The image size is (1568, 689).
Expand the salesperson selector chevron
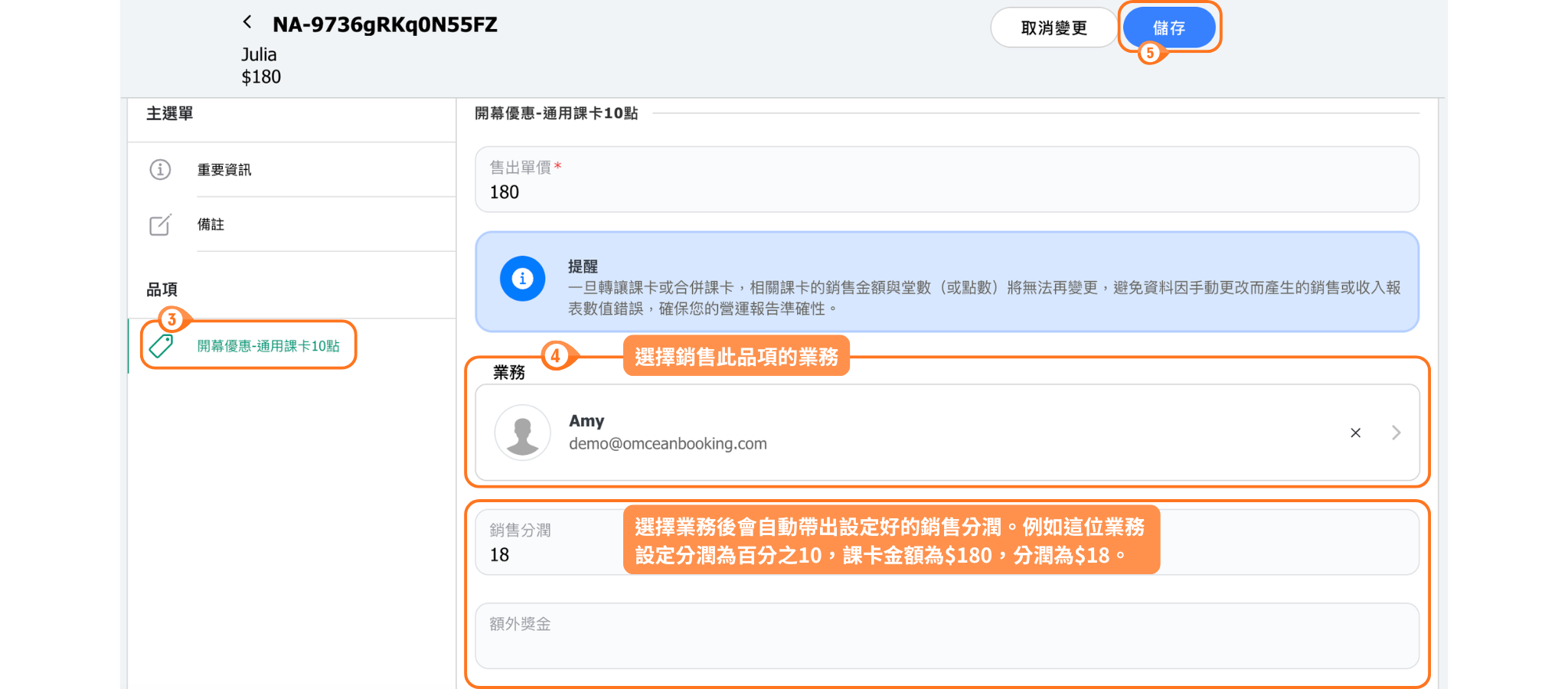pos(1396,433)
